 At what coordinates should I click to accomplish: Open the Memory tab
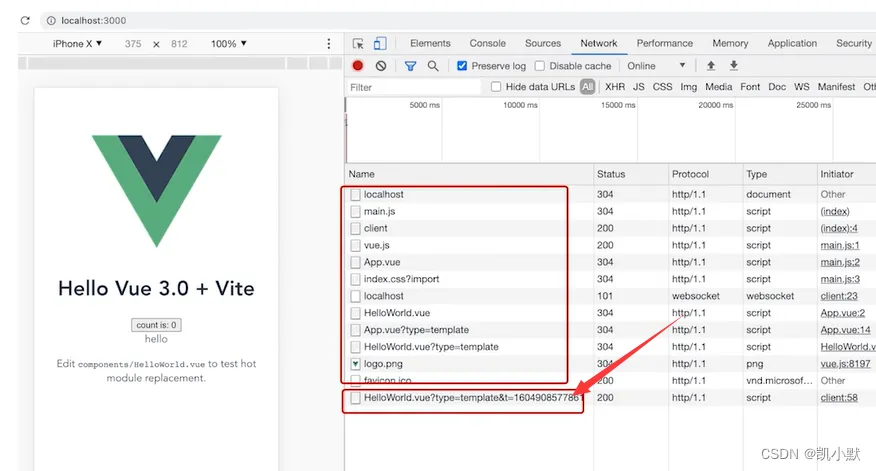(730, 43)
